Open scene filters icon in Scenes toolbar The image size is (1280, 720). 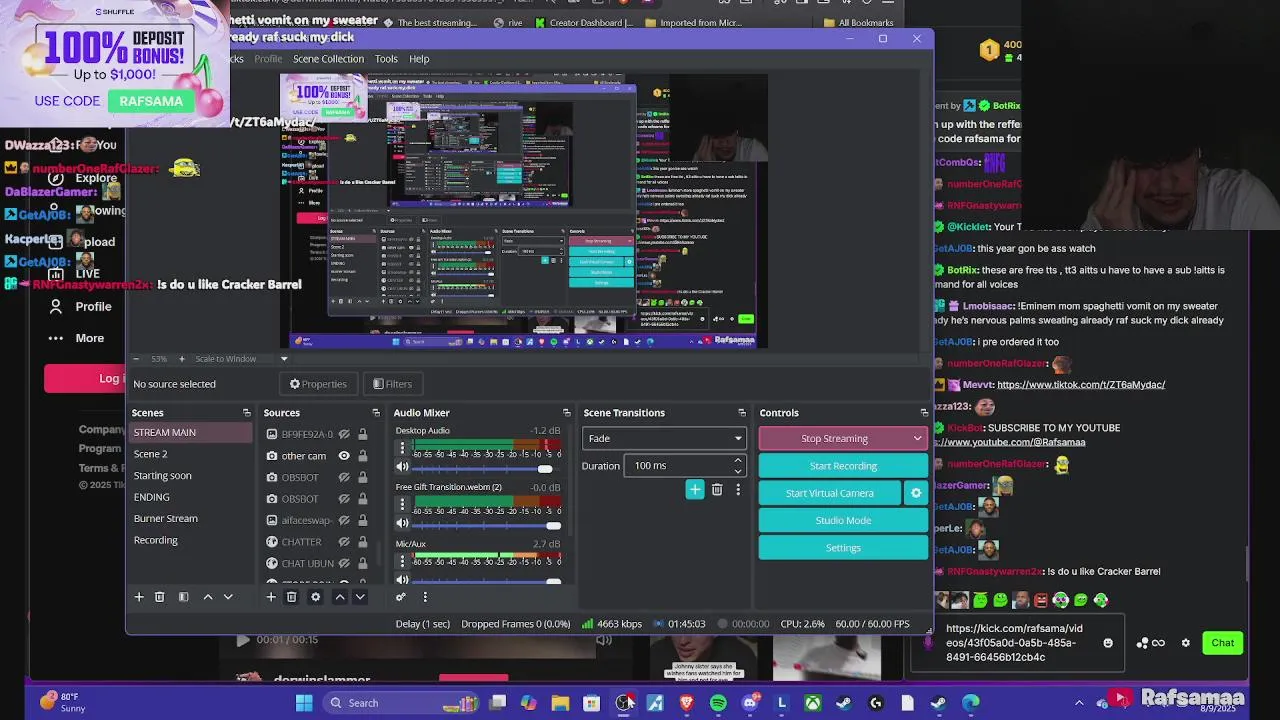(183, 597)
